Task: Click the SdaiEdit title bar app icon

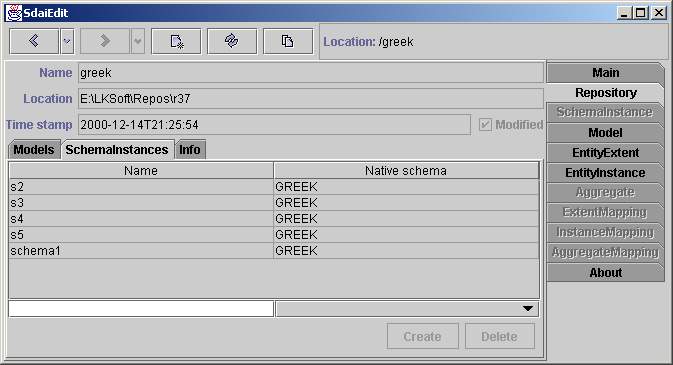Action: pyautogui.click(x=14, y=13)
